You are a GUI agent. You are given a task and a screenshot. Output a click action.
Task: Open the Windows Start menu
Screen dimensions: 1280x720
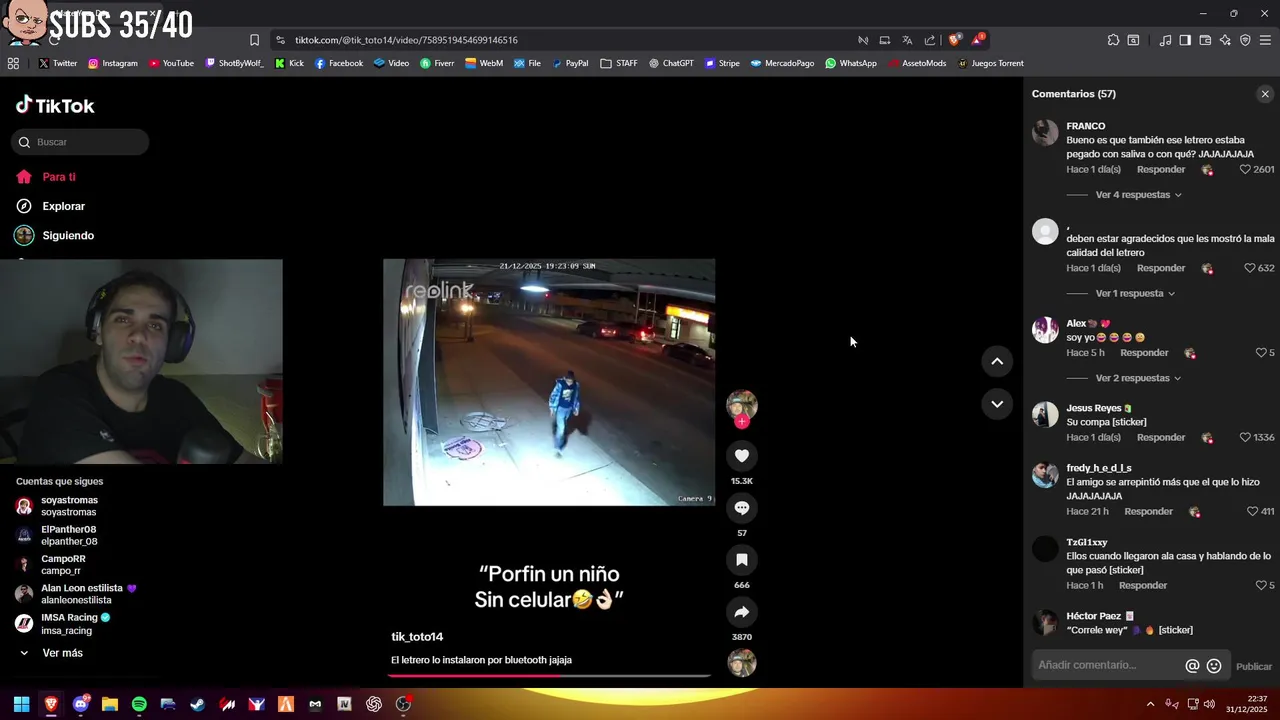21,704
